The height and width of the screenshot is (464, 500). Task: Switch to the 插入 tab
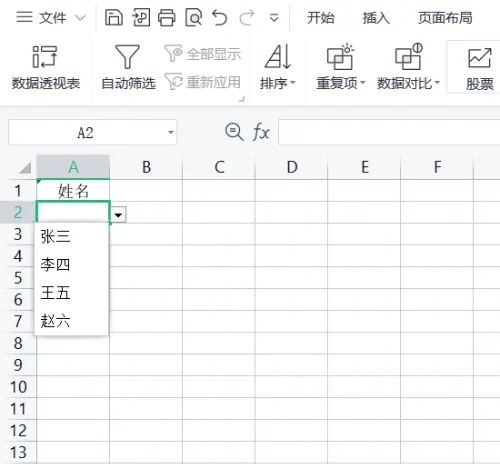pyautogui.click(x=376, y=18)
